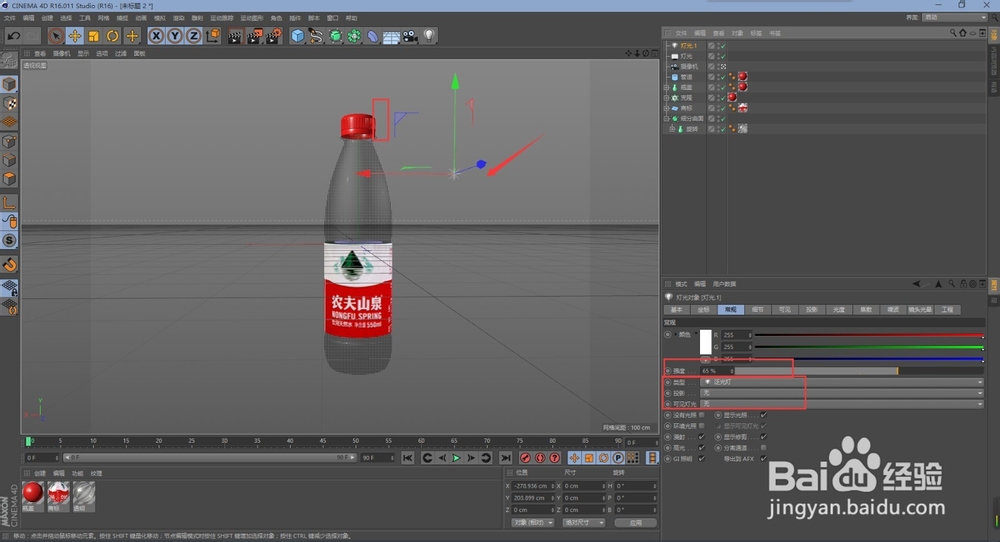Click the circular S icon in the left sidebar
The image size is (1000, 542).
point(9,240)
